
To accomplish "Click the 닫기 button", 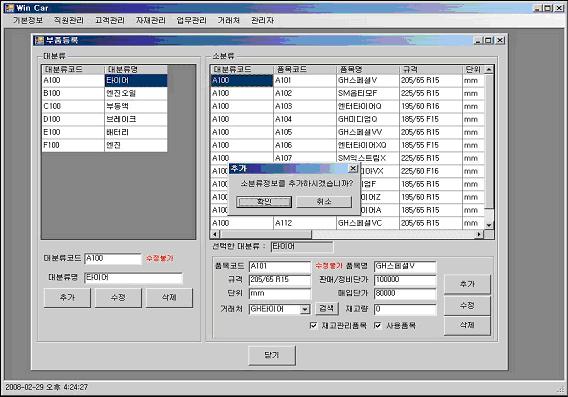I will (x=272, y=356).
